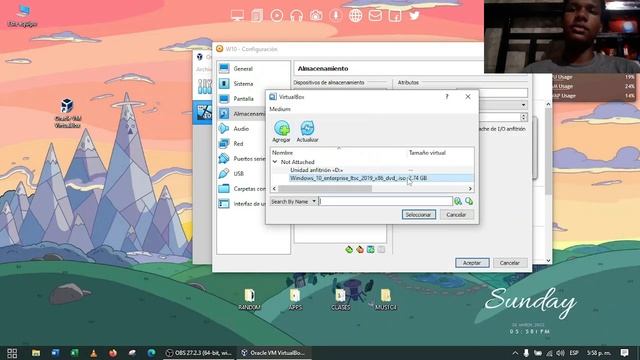Click the Tamaño virtual column header
640x360 pixels.
(x=427, y=153)
